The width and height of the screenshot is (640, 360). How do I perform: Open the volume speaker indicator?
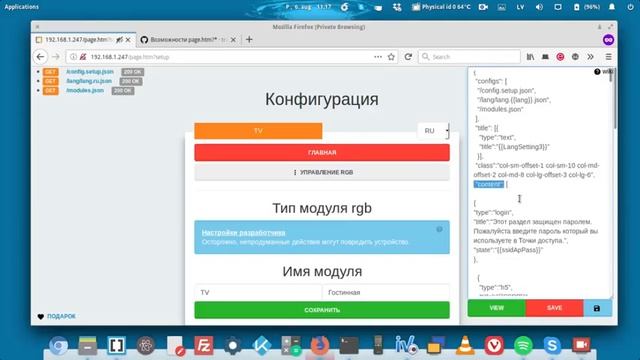tap(539, 7)
